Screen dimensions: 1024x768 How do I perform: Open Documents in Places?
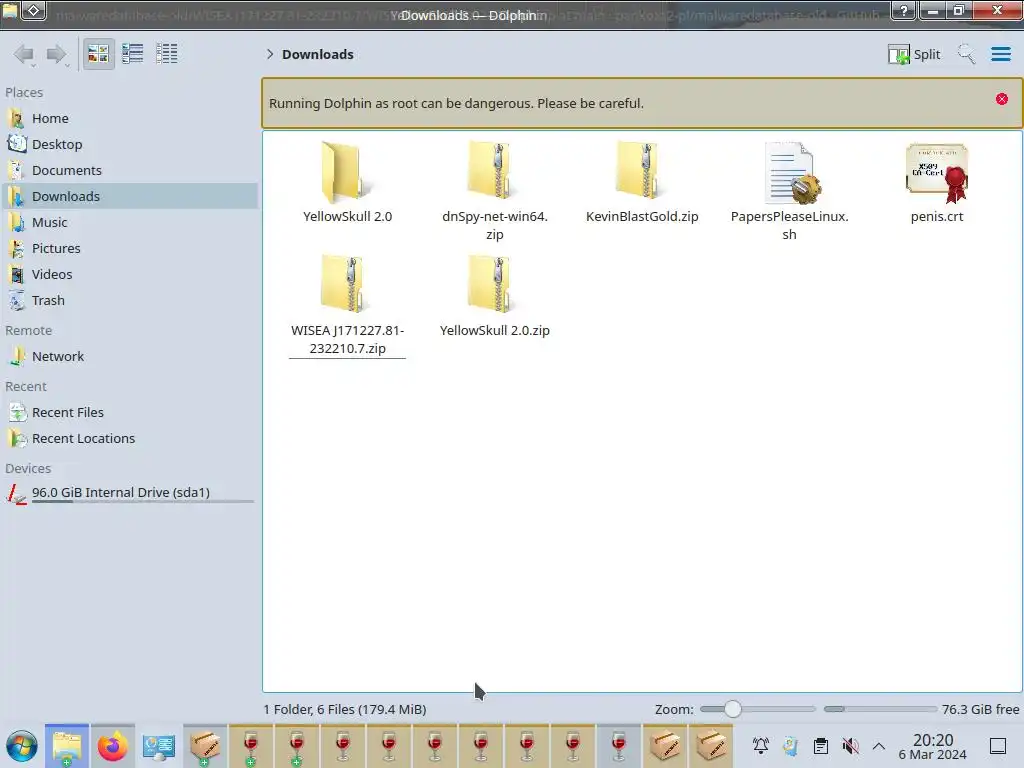pos(129,170)
